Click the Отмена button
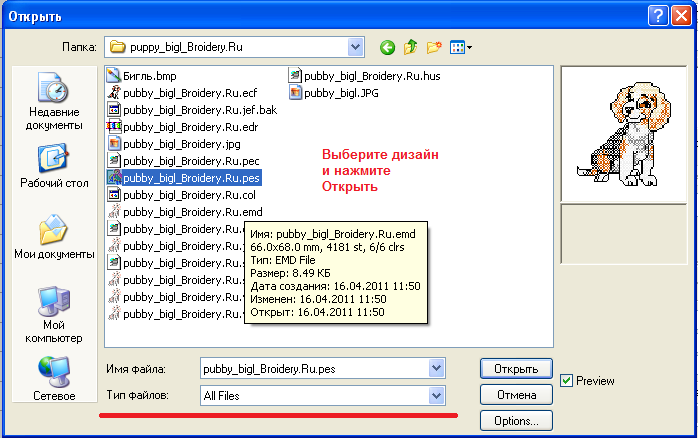The height and width of the screenshot is (438, 698). (516, 394)
